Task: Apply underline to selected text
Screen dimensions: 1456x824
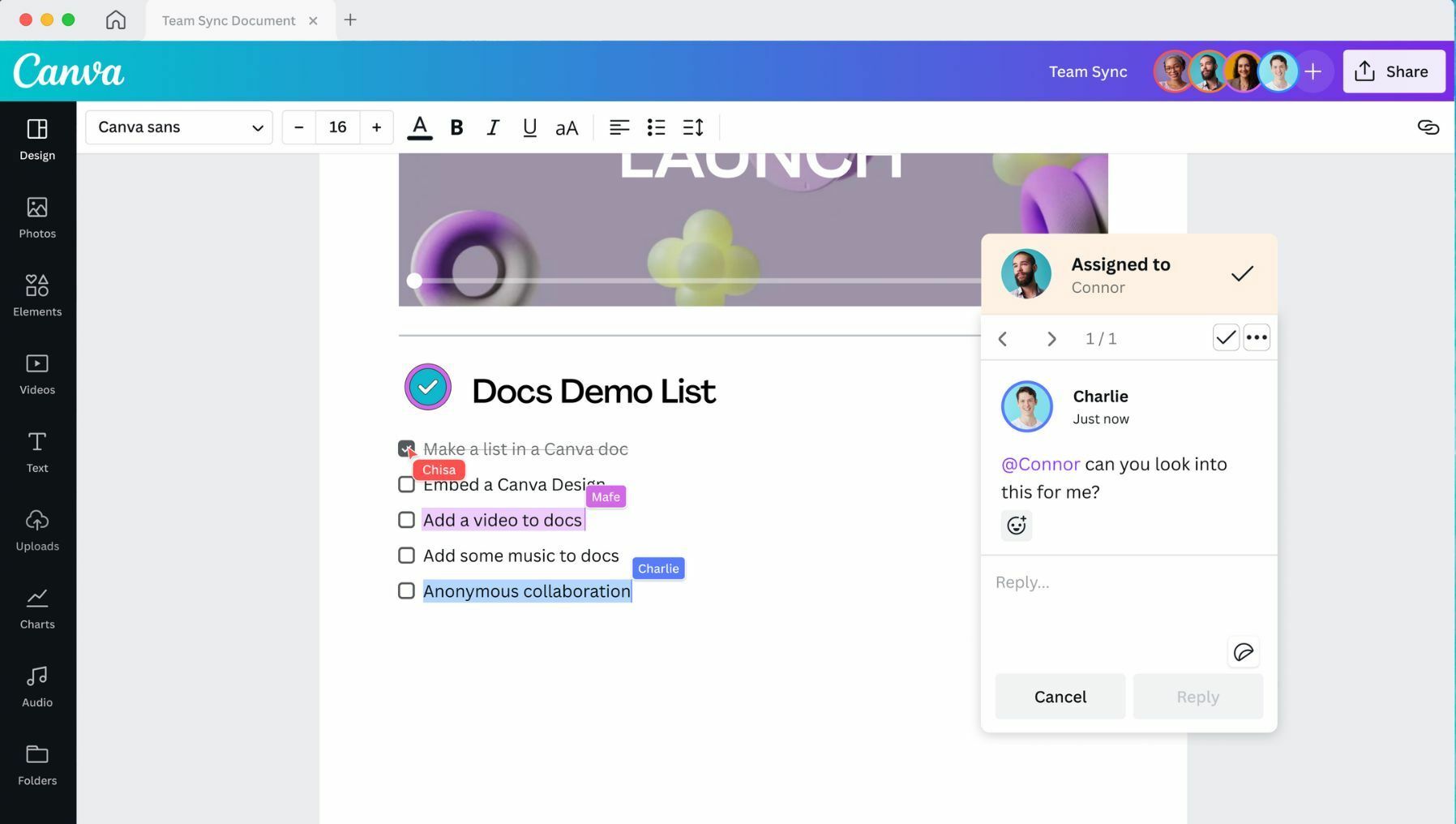Action: coord(529,127)
